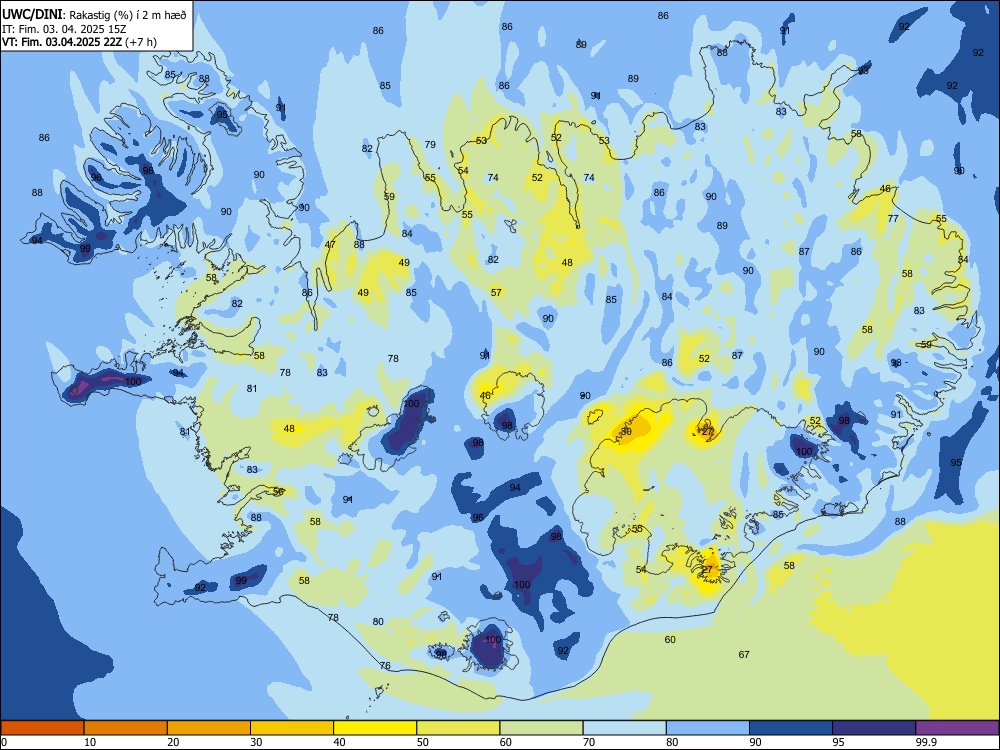Click the humidity value 57 on the map
This screenshot has width=1000, height=750.
[496, 293]
